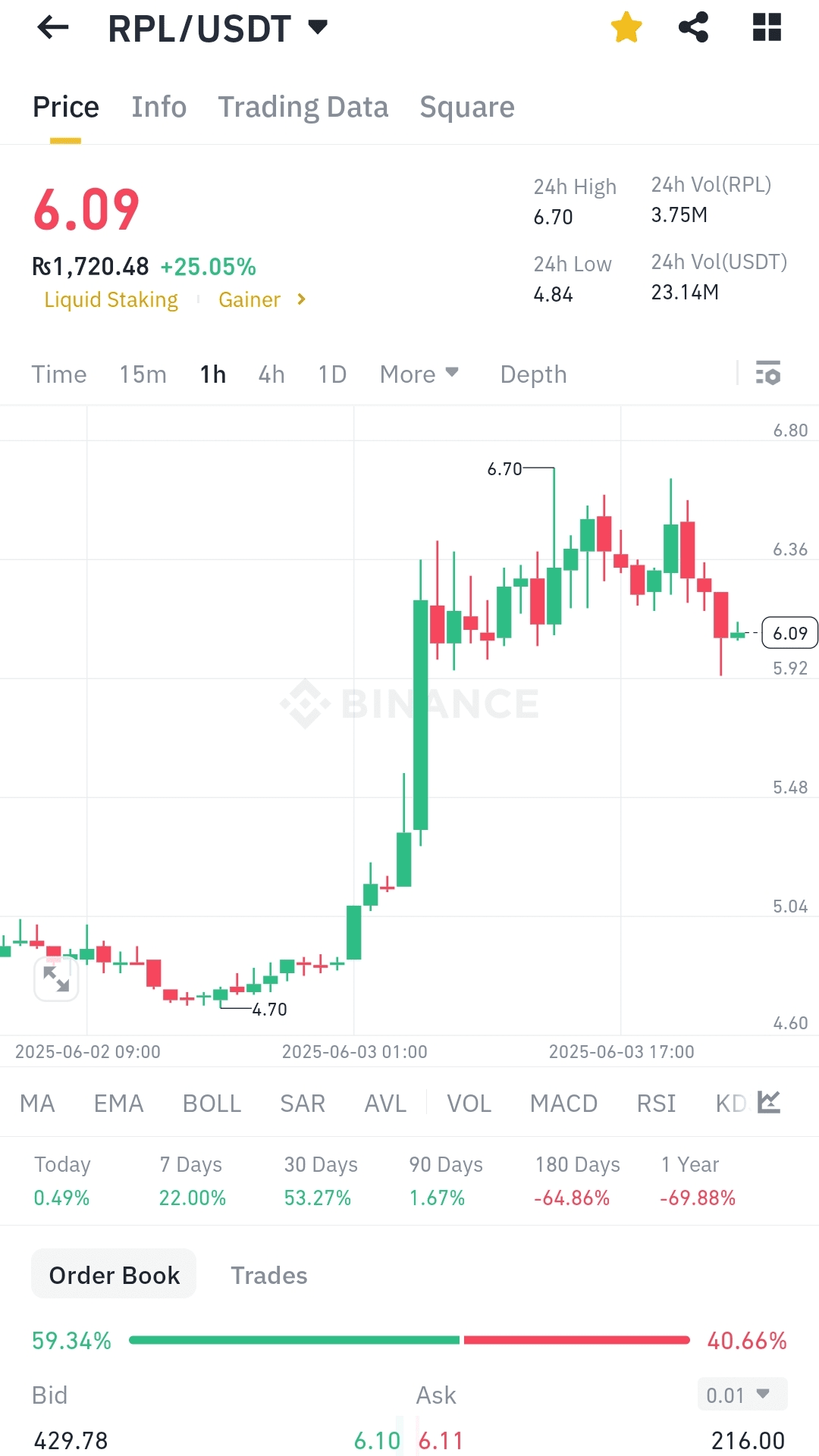Switch to the Info tab
The width and height of the screenshot is (819, 1456).
[159, 108]
